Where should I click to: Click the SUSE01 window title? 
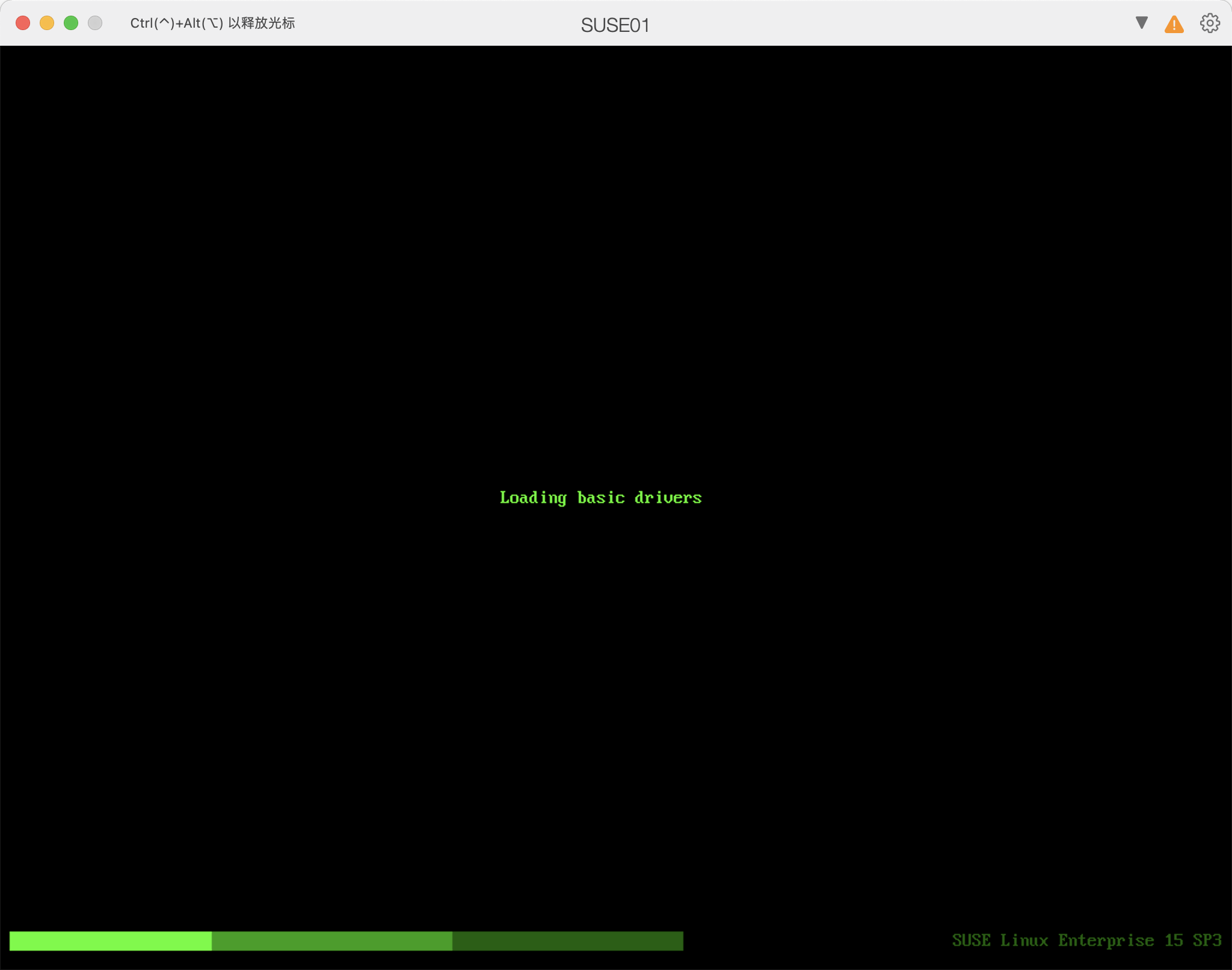[x=615, y=25]
